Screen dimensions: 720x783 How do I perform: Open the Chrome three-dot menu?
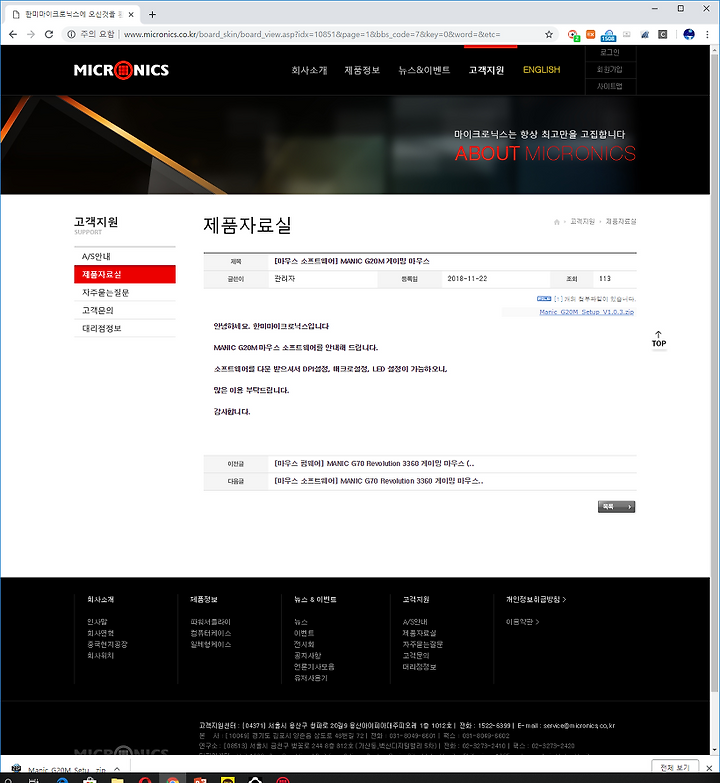click(707, 34)
